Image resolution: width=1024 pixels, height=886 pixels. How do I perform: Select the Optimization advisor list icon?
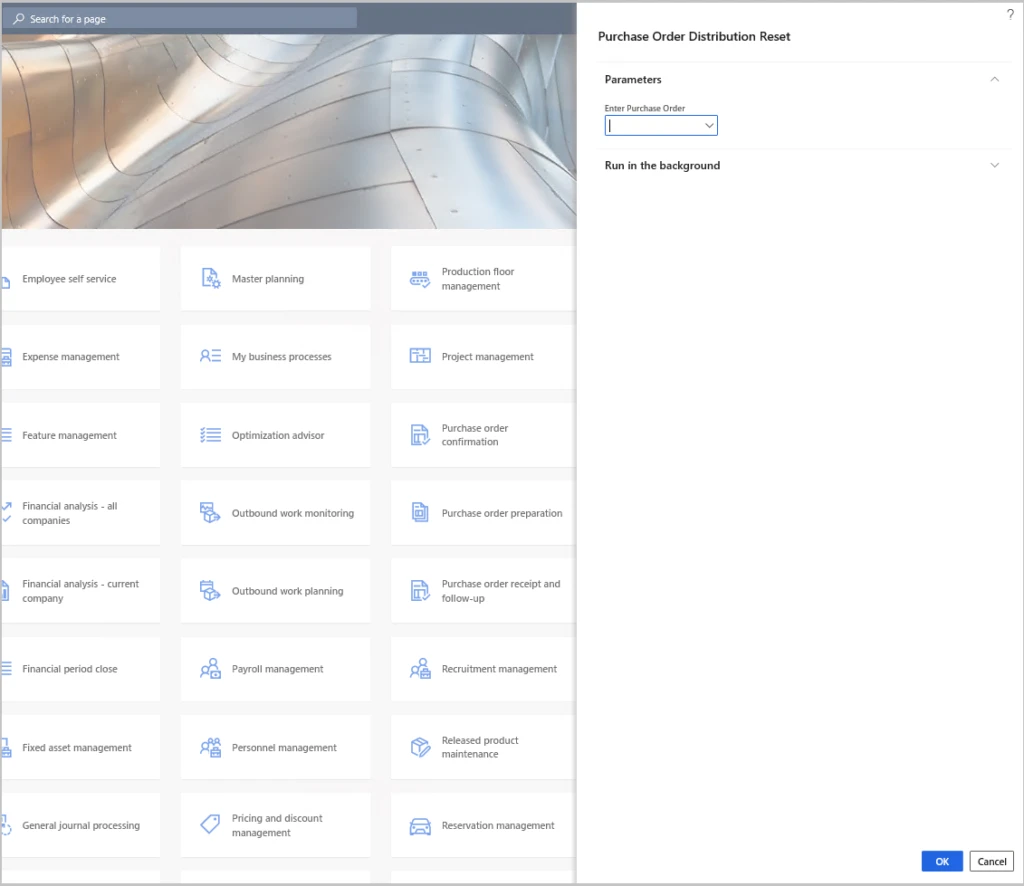click(x=210, y=435)
